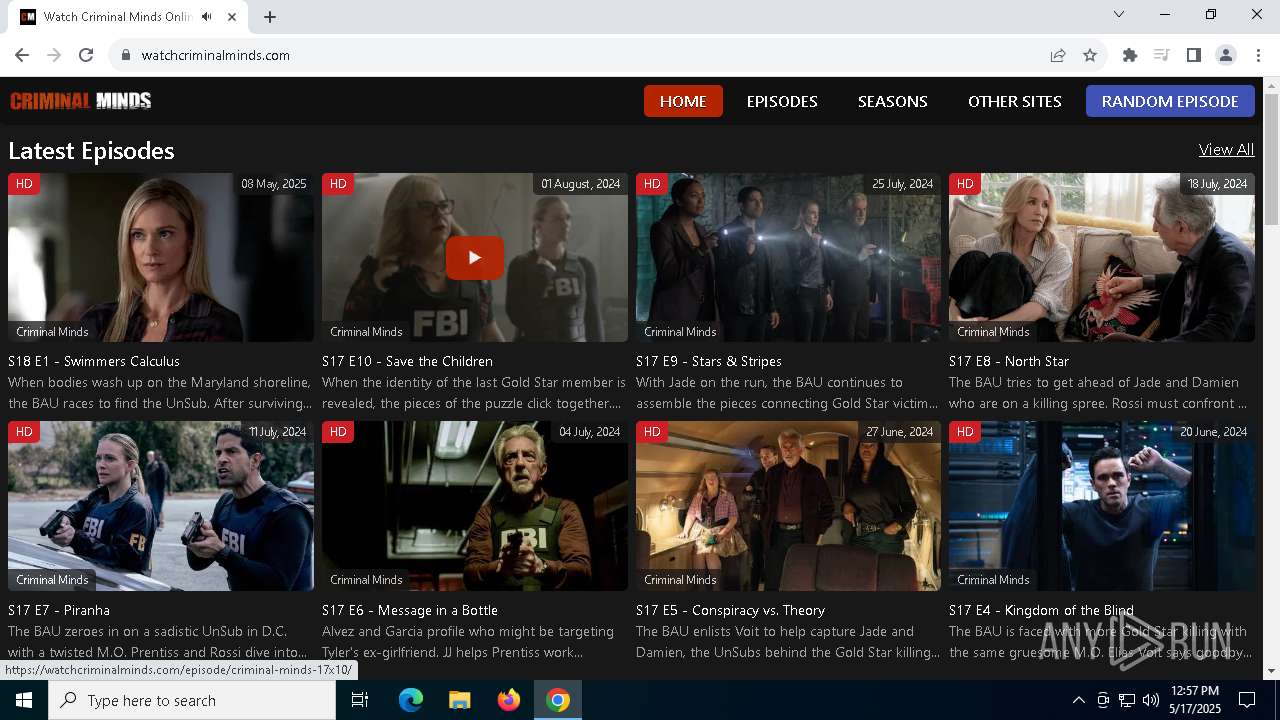Click the scrollbar down arrow

[x=1271, y=671]
